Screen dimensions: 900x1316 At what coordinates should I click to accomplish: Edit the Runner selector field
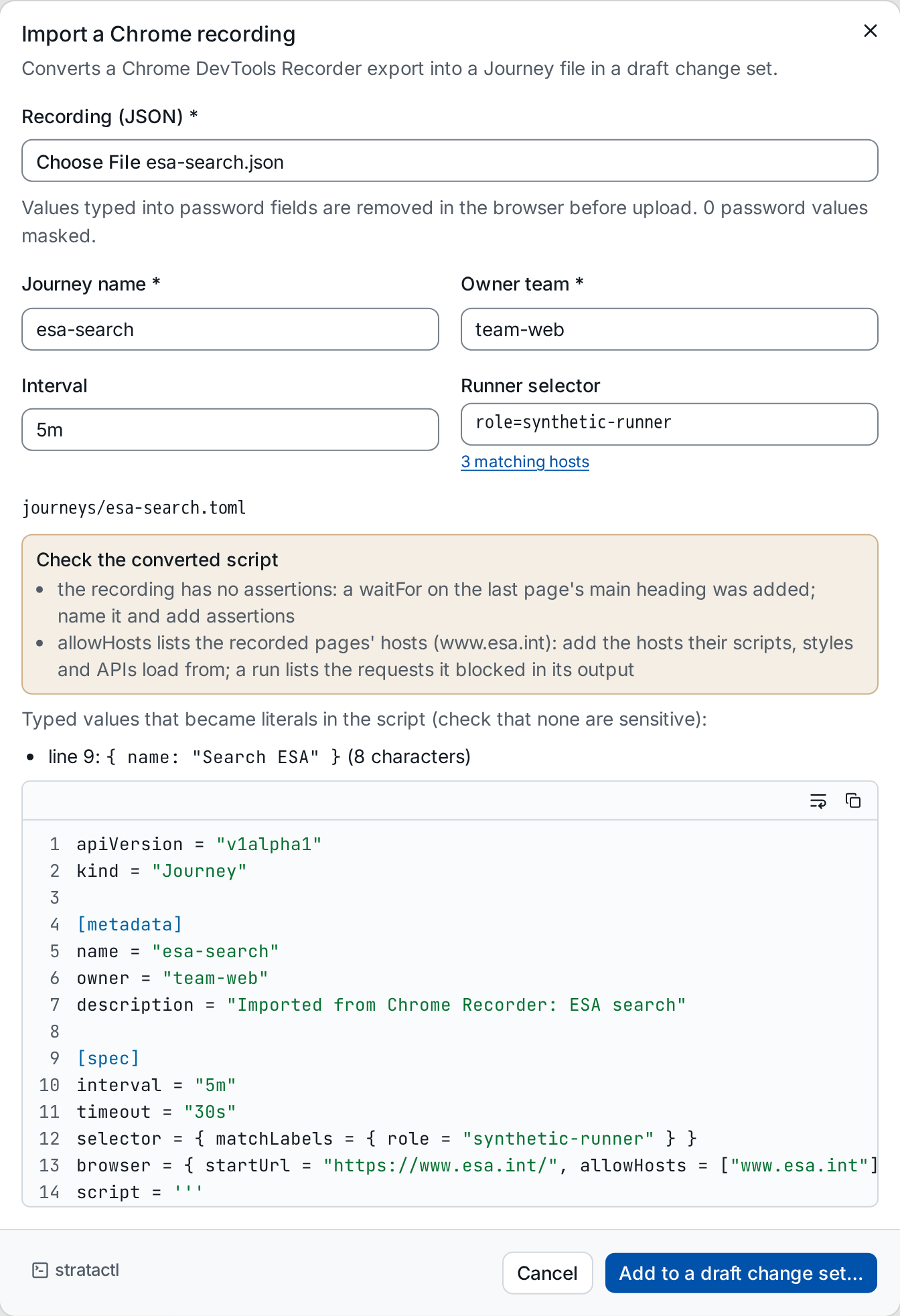click(x=670, y=424)
